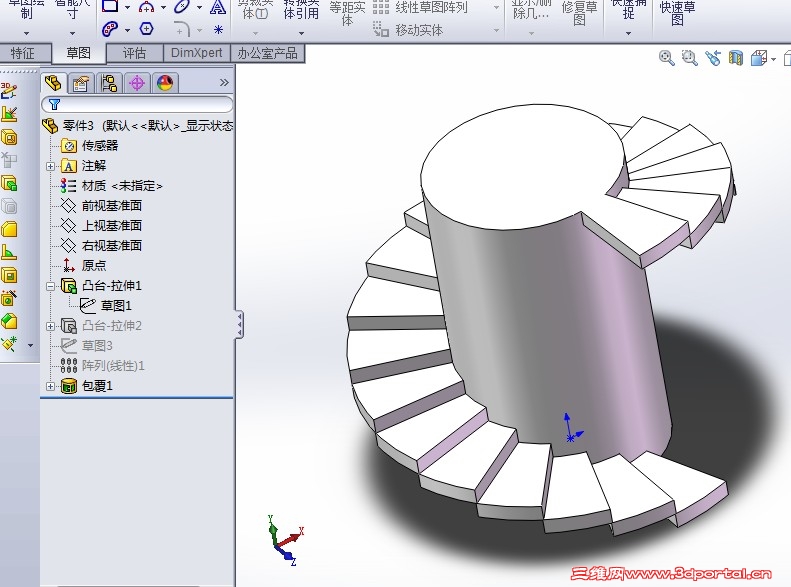Click the previous view icon
This screenshot has height=587, width=791.
[713, 58]
